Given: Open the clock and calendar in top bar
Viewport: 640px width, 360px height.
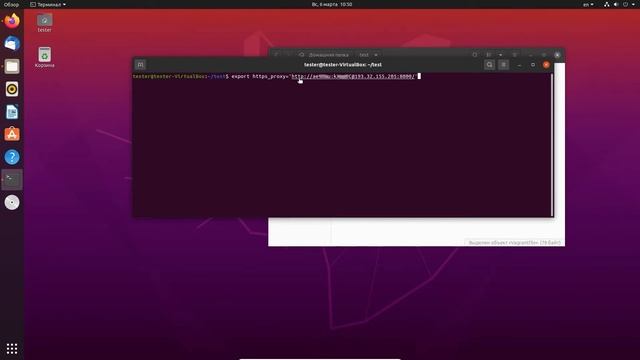Looking at the screenshot, I should 331,4.
